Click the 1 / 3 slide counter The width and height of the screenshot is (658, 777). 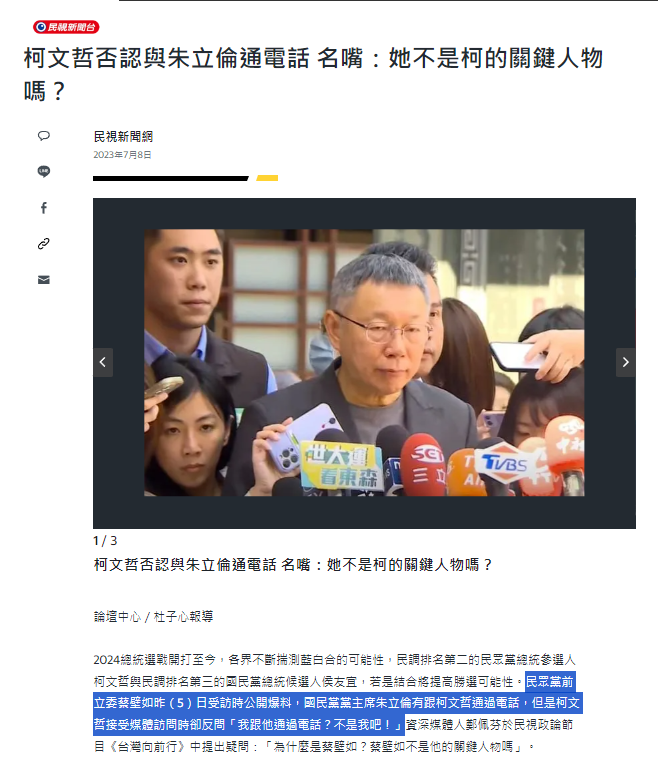click(105, 541)
